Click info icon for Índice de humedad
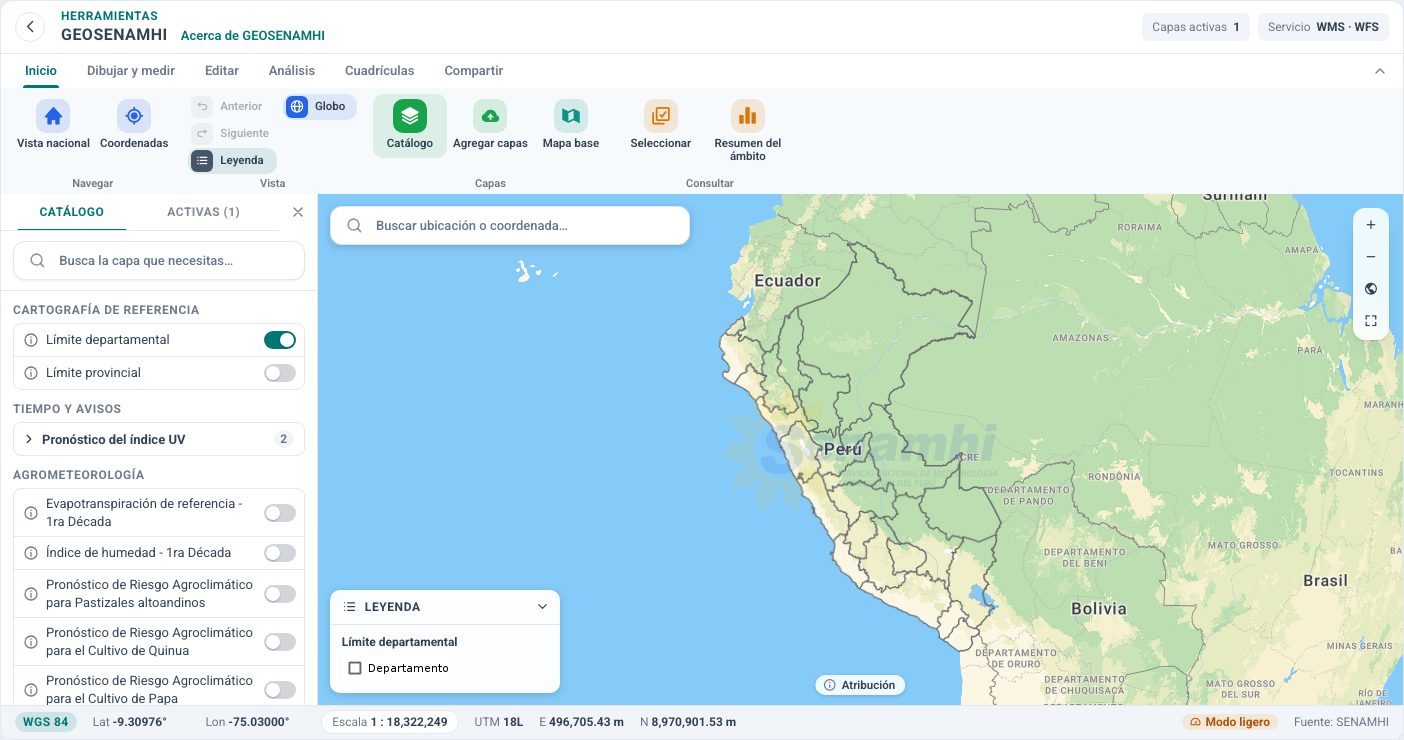Viewport: 1404px width, 740px height. click(x=30, y=553)
